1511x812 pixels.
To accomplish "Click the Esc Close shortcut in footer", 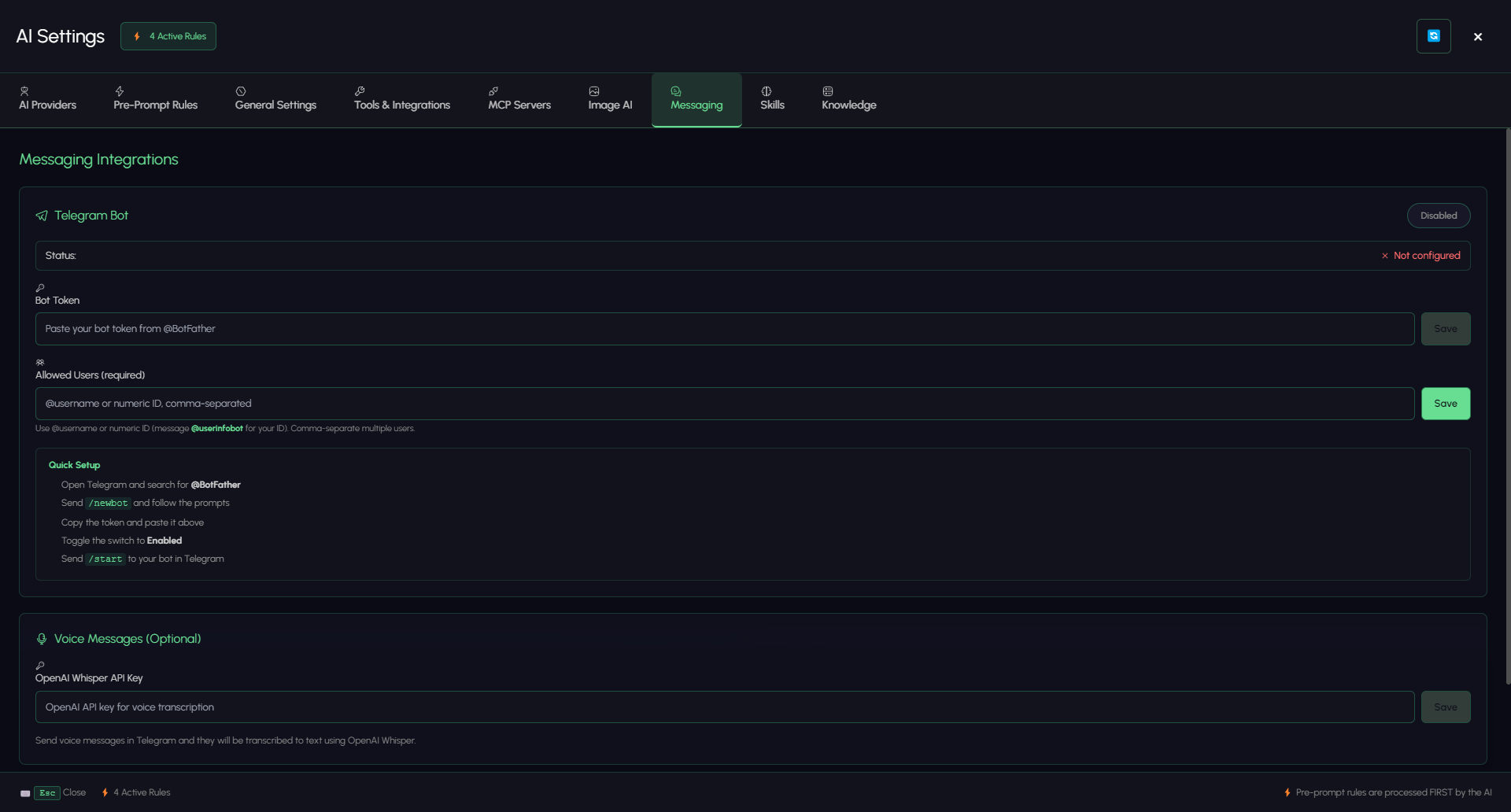I will (x=54, y=793).
